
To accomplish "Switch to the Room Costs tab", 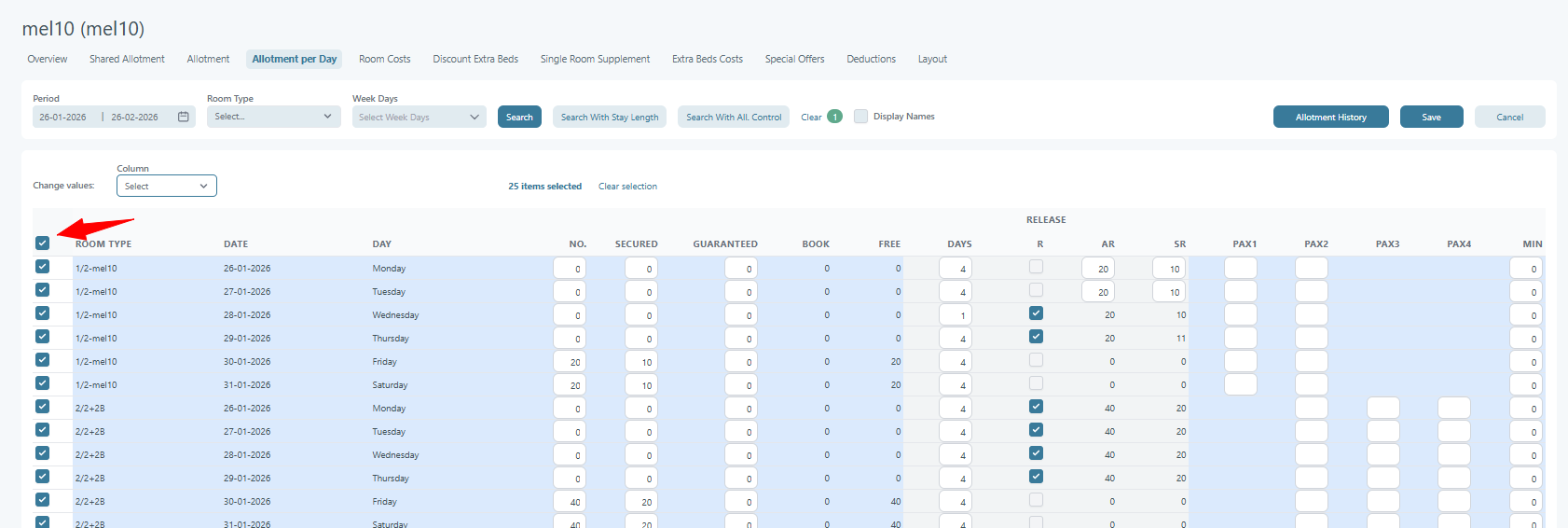I will (384, 59).
